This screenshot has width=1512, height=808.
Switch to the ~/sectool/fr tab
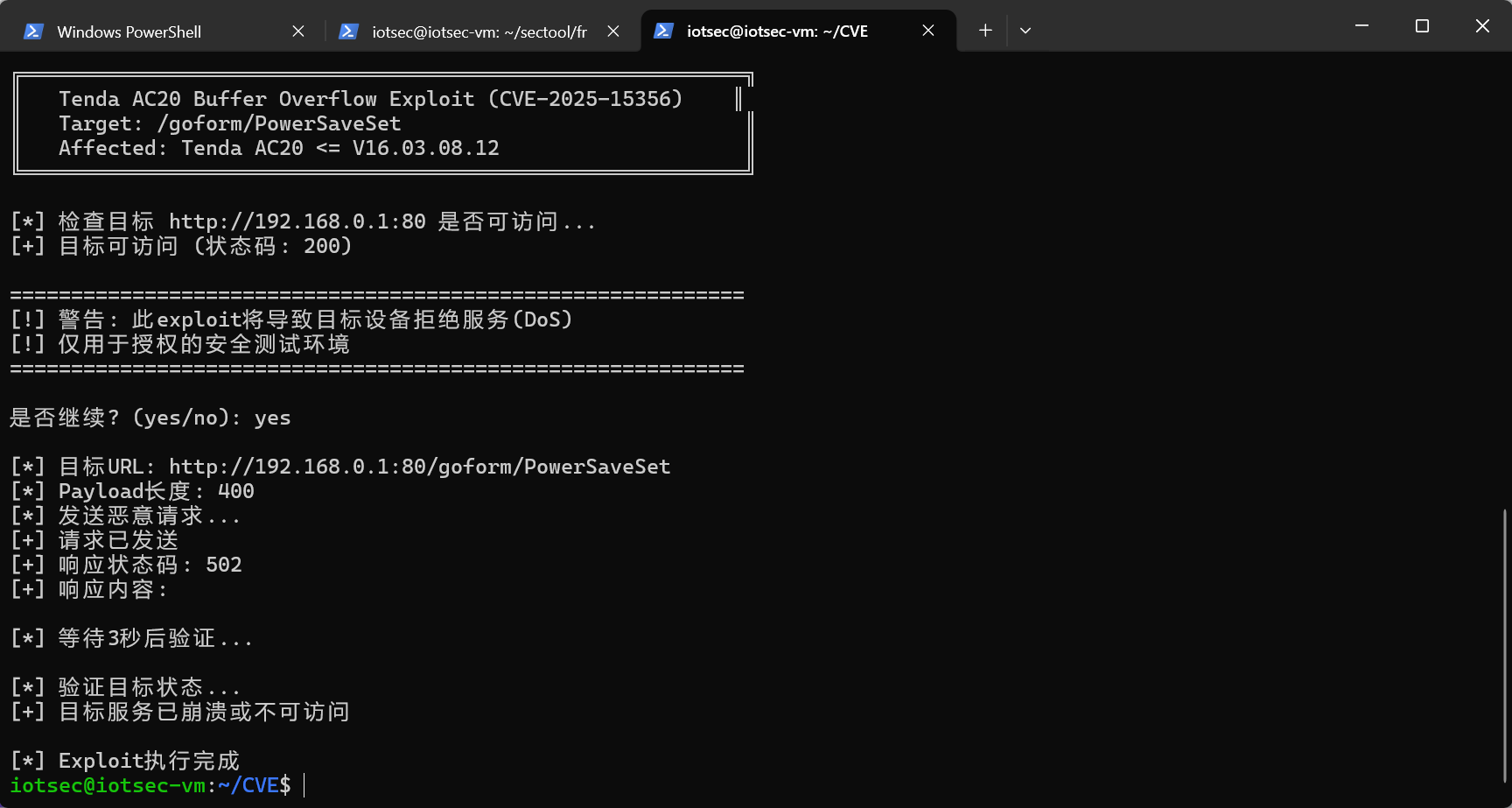point(479,32)
